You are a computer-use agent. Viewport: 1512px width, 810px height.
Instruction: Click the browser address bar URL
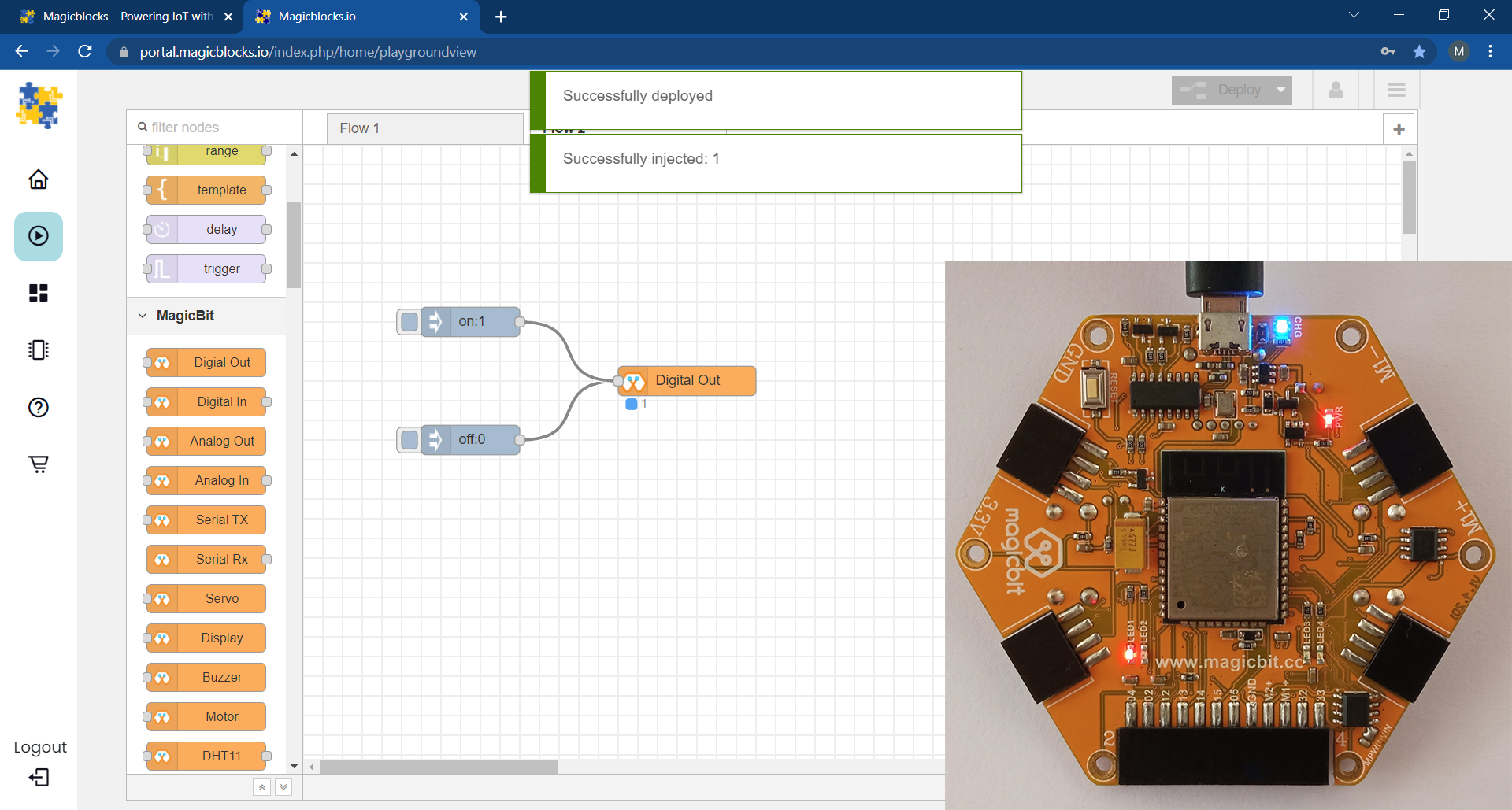308,52
